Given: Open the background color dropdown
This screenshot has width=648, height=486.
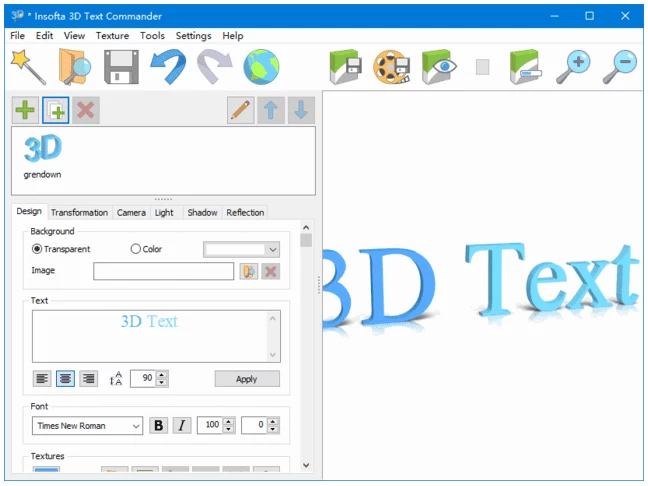Looking at the screenshot, I should coord(272,250).
